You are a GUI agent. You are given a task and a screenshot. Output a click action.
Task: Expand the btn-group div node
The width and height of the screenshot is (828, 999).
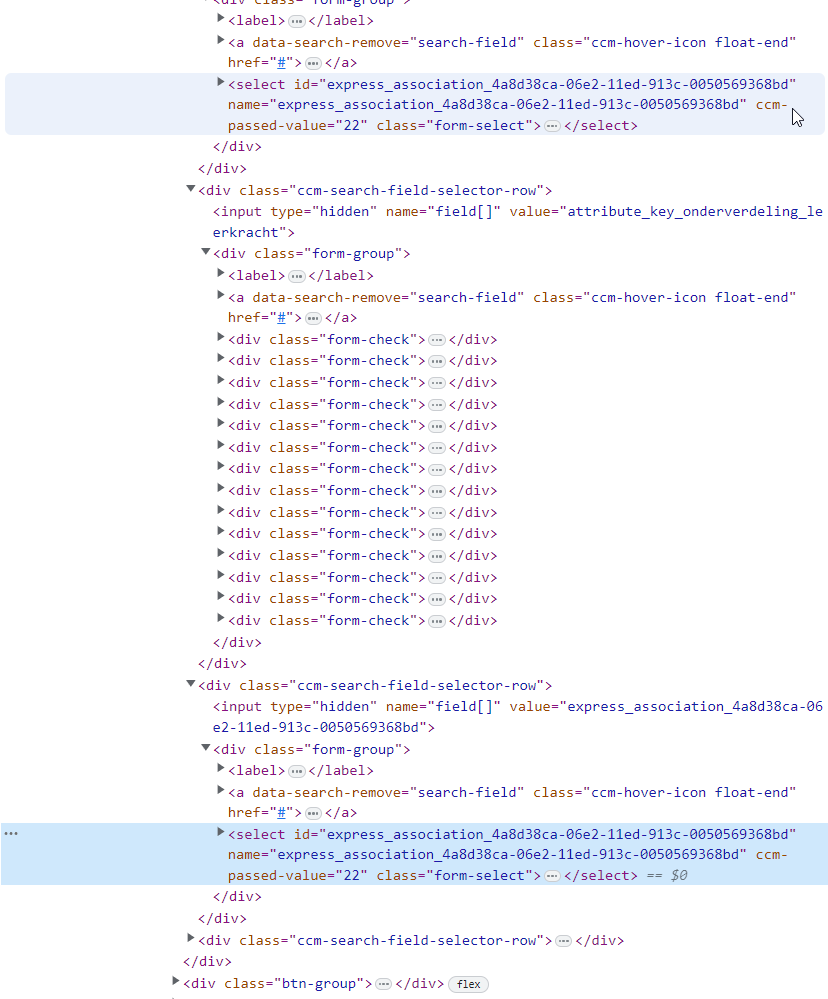pos(175,981)
